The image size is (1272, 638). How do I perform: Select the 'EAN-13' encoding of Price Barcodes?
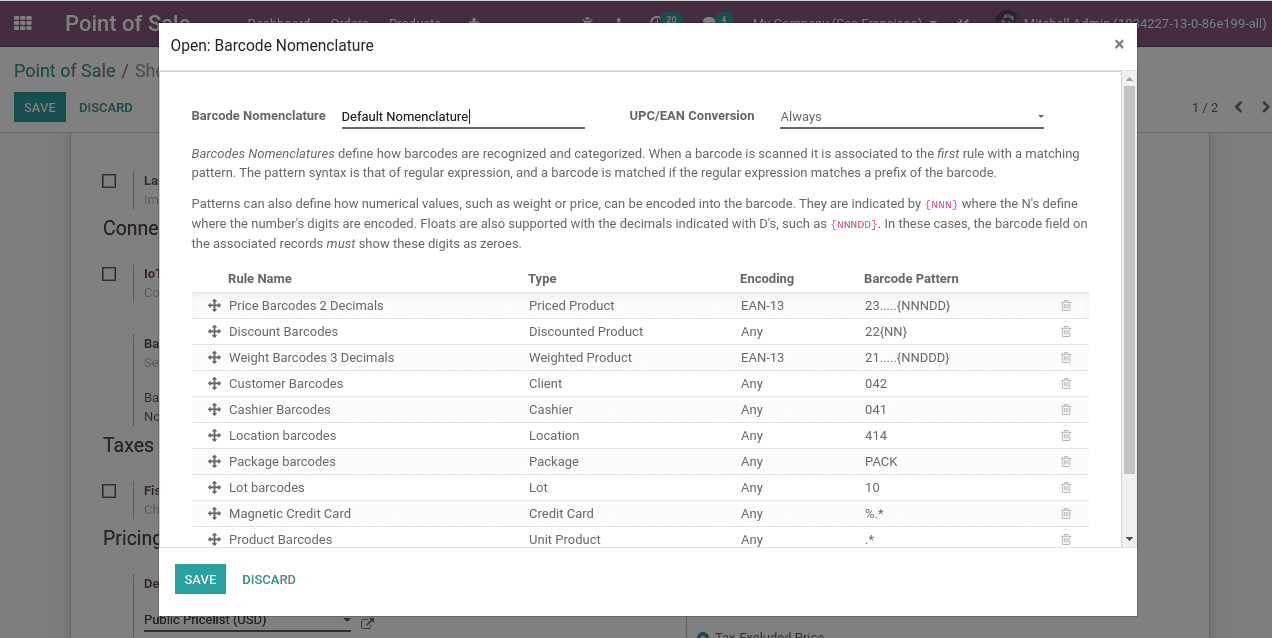[762, 306]
